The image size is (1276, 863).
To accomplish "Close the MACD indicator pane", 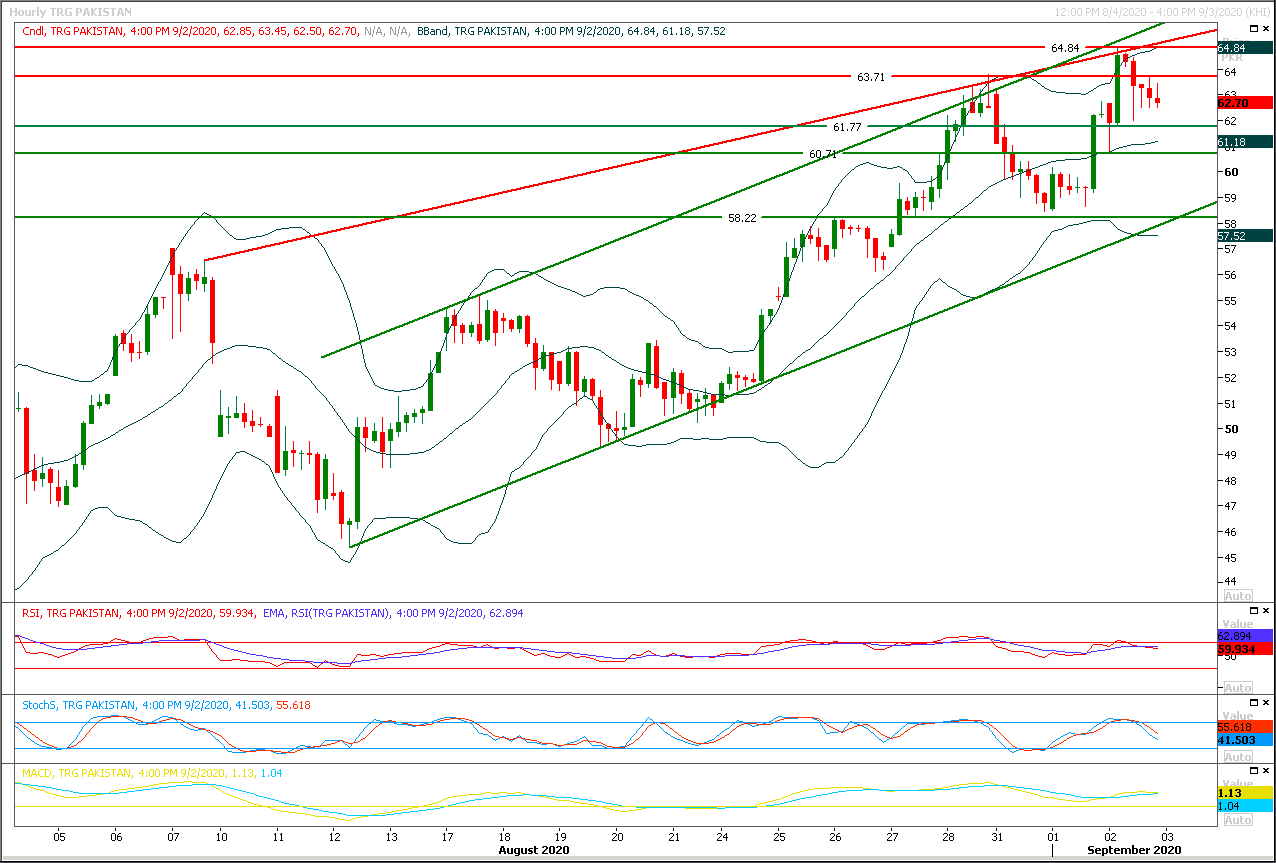I will (1266, 771).
